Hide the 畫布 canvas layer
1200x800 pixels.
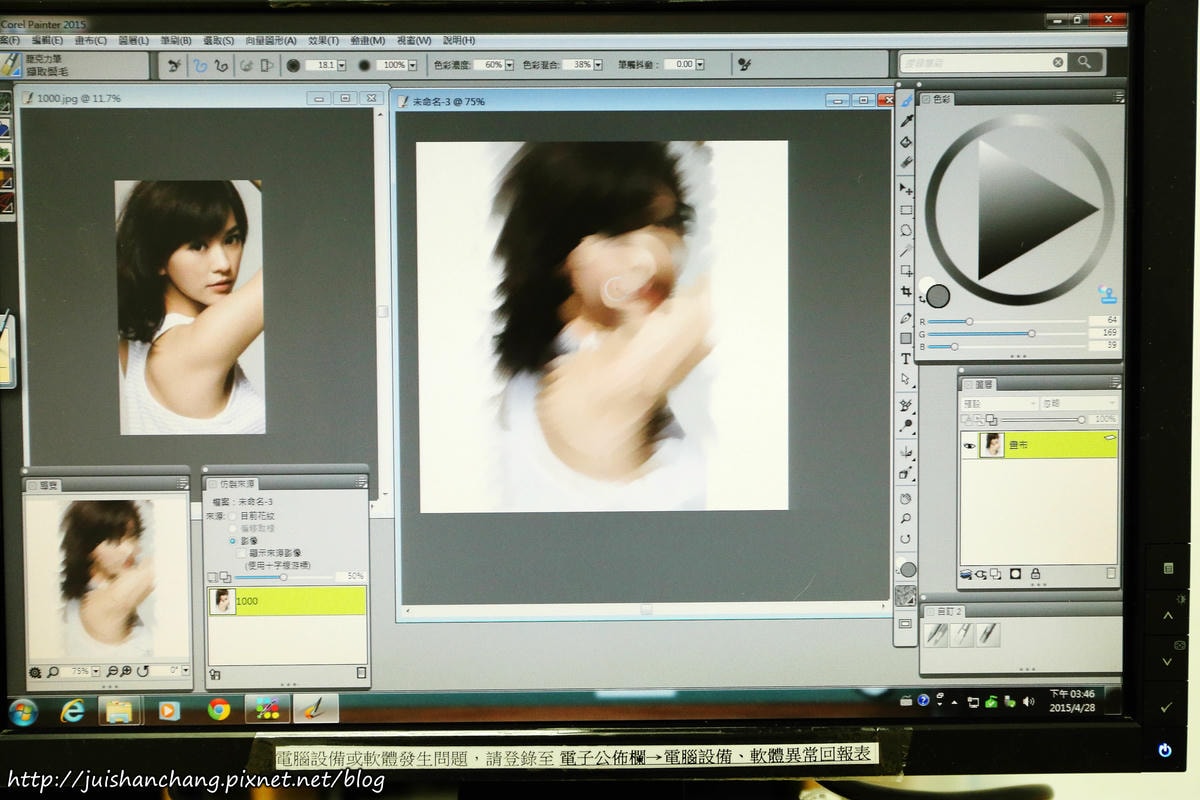pyautogui.click(x=968, y=446)
